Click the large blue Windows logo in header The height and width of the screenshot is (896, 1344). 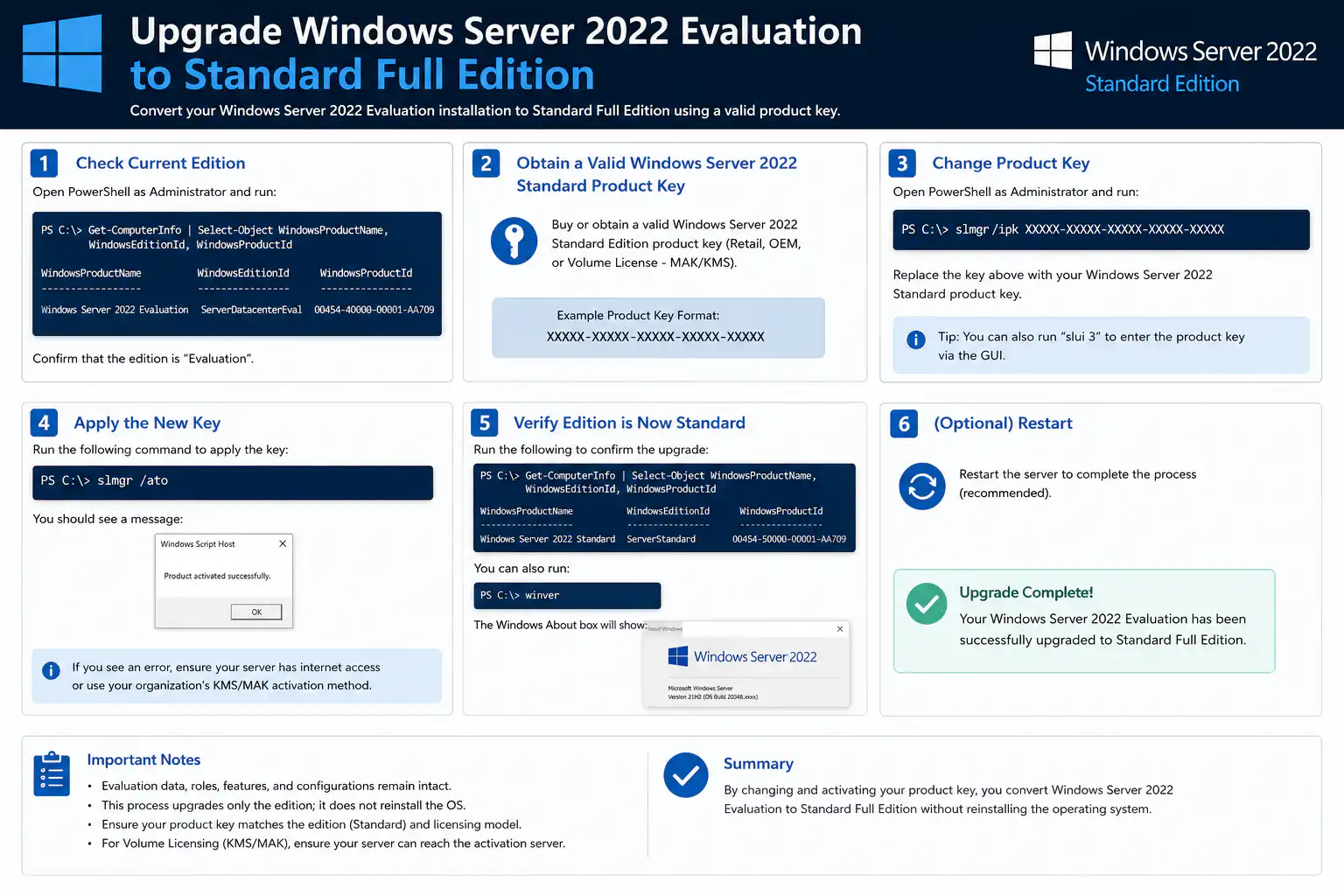pos(62,53)
